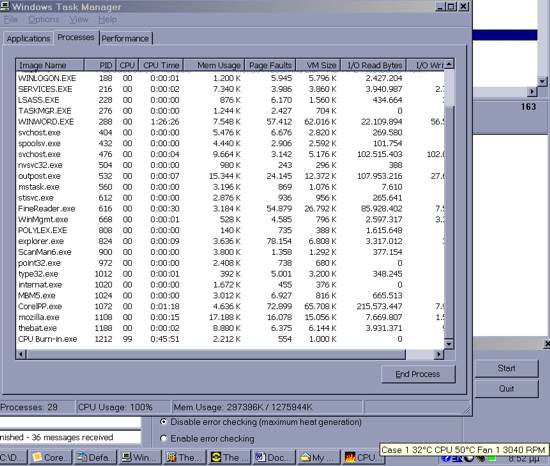Sort by PID column header
The height and width of the screenshot is (466, 550).
(x=100, y=65)
